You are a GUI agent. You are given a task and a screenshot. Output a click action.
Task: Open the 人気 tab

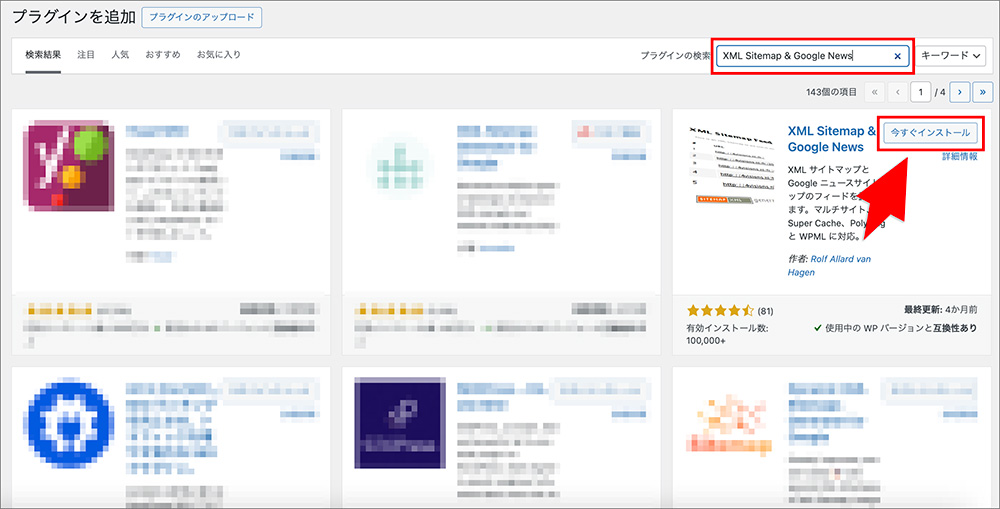[120, 55]
